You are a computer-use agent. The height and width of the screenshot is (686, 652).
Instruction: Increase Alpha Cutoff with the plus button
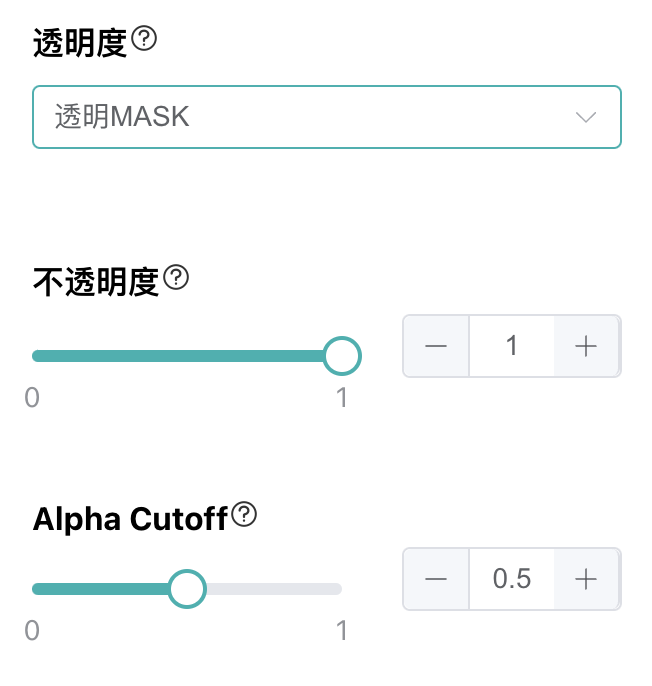coord(586,579)
